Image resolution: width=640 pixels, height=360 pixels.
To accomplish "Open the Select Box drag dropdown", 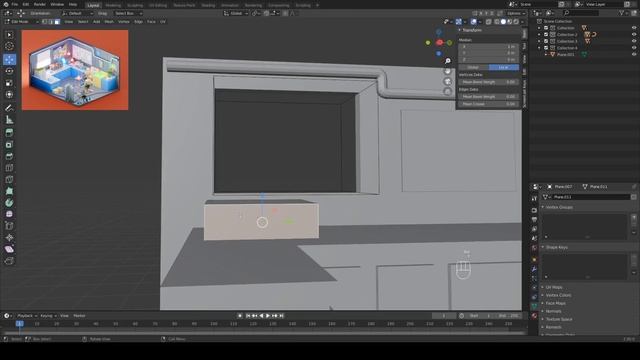I will (128, 13).
